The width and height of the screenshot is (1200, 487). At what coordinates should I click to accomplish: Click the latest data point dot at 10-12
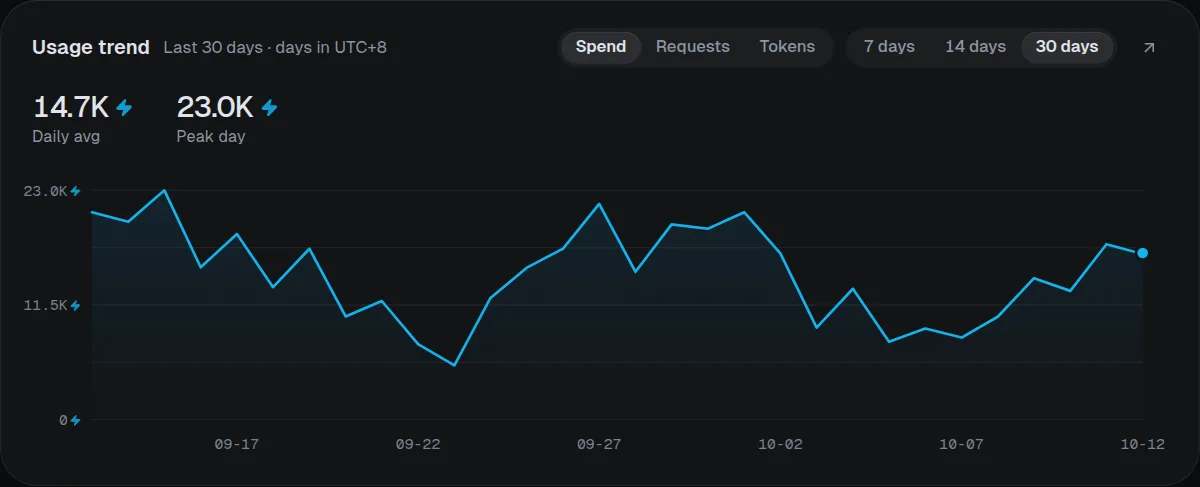point(1142,253)
